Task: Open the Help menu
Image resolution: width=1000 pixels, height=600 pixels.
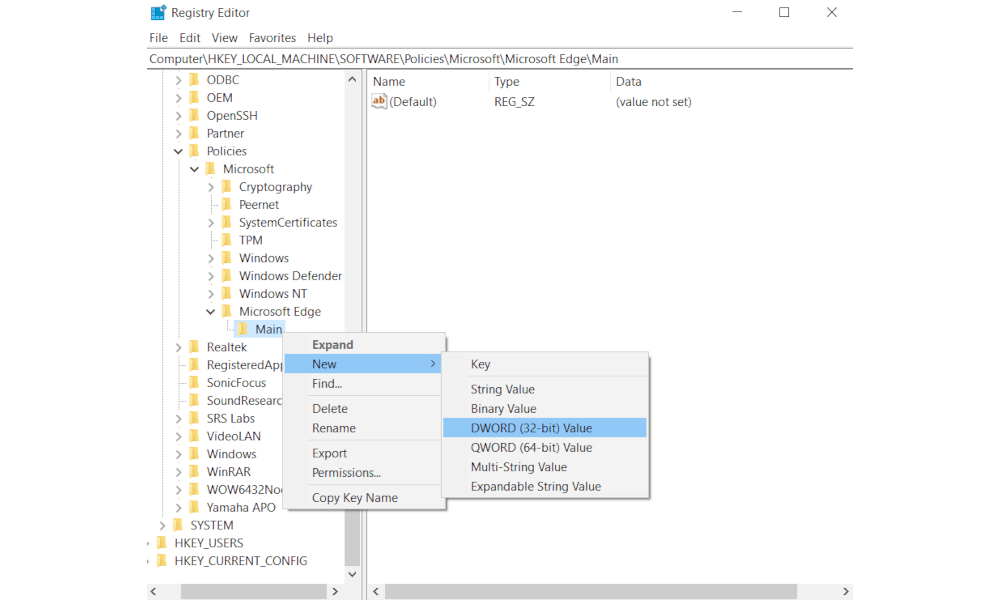Action: [320, 38]
